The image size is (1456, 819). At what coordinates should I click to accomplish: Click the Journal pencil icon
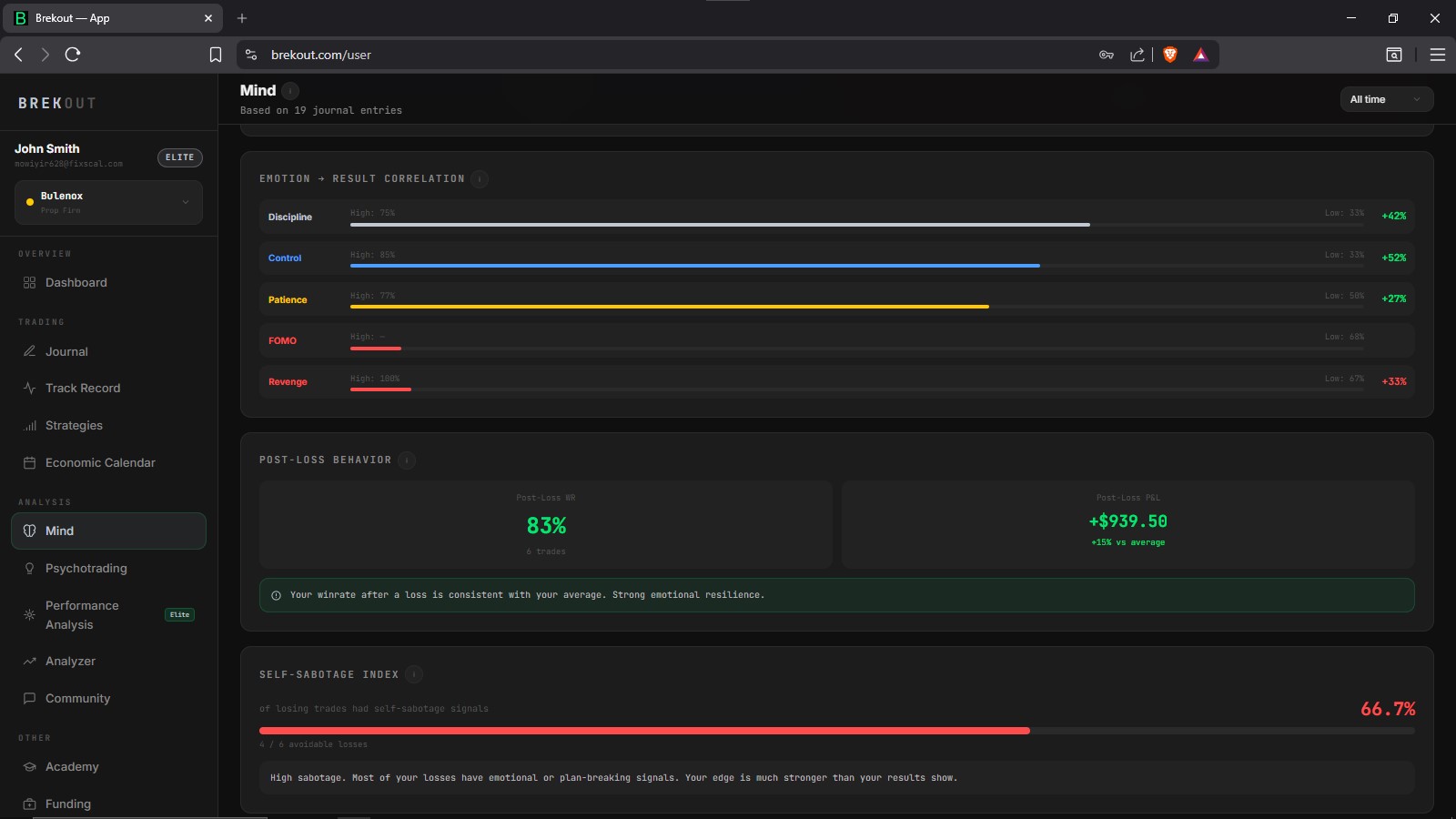(x=29, y=351)
